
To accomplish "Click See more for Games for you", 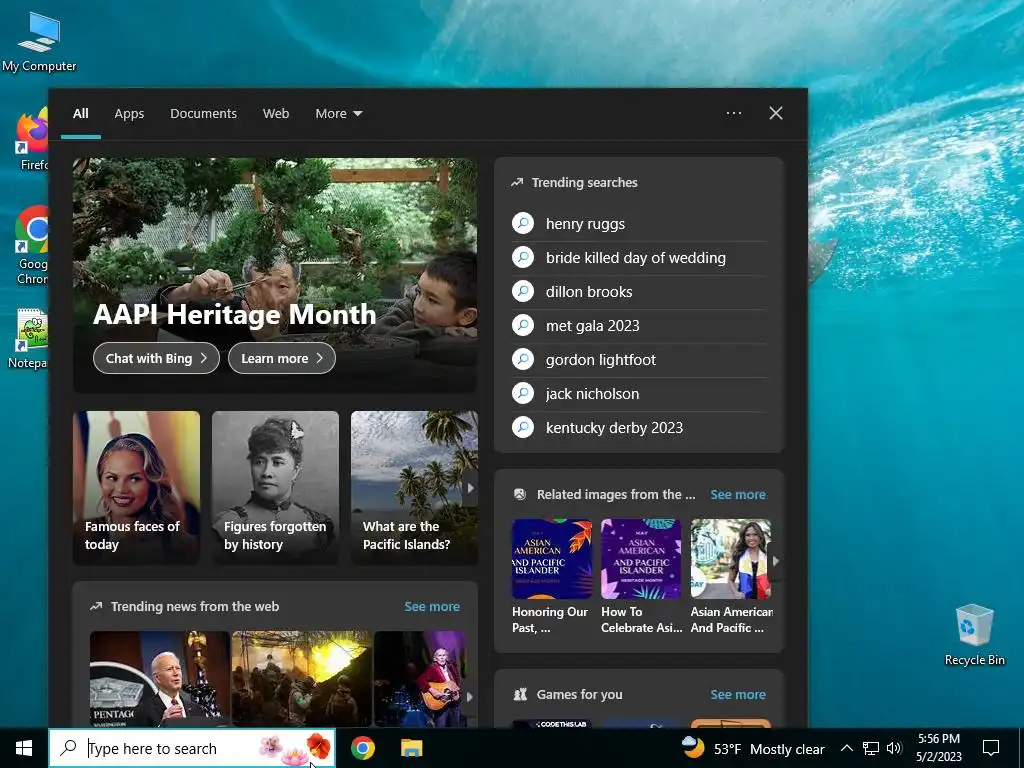I will tap(738, 694).
